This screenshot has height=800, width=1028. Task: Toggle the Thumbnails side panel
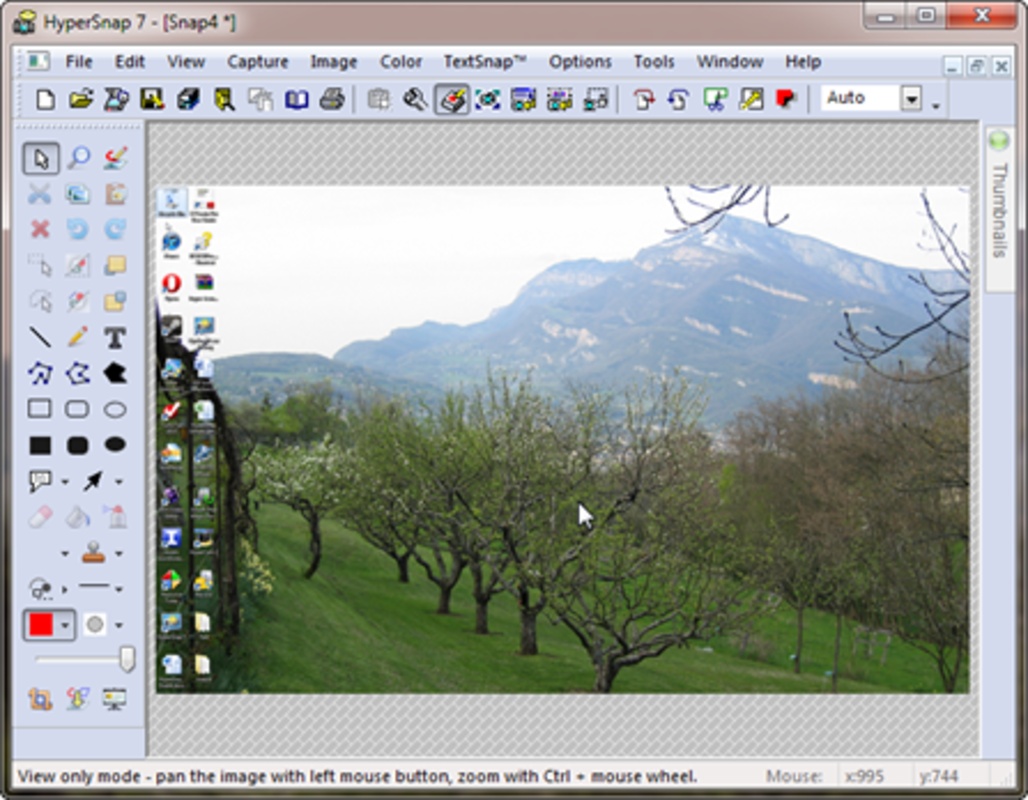(998, 208)
